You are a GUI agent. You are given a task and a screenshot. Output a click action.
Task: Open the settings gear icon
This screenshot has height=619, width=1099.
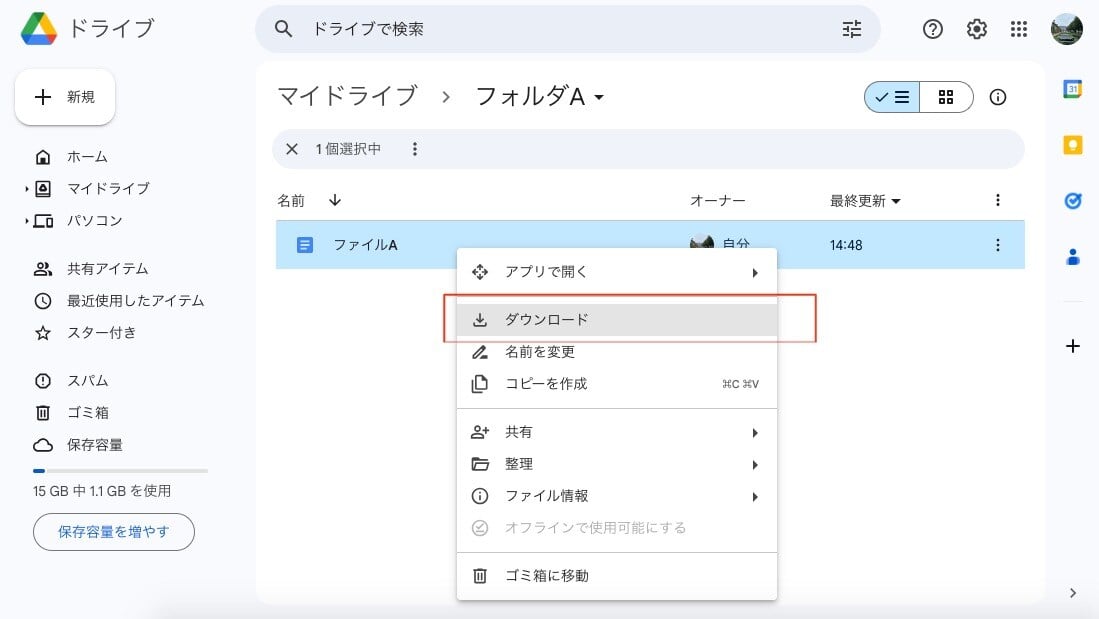pyautogui.click(x=976, y=29)
